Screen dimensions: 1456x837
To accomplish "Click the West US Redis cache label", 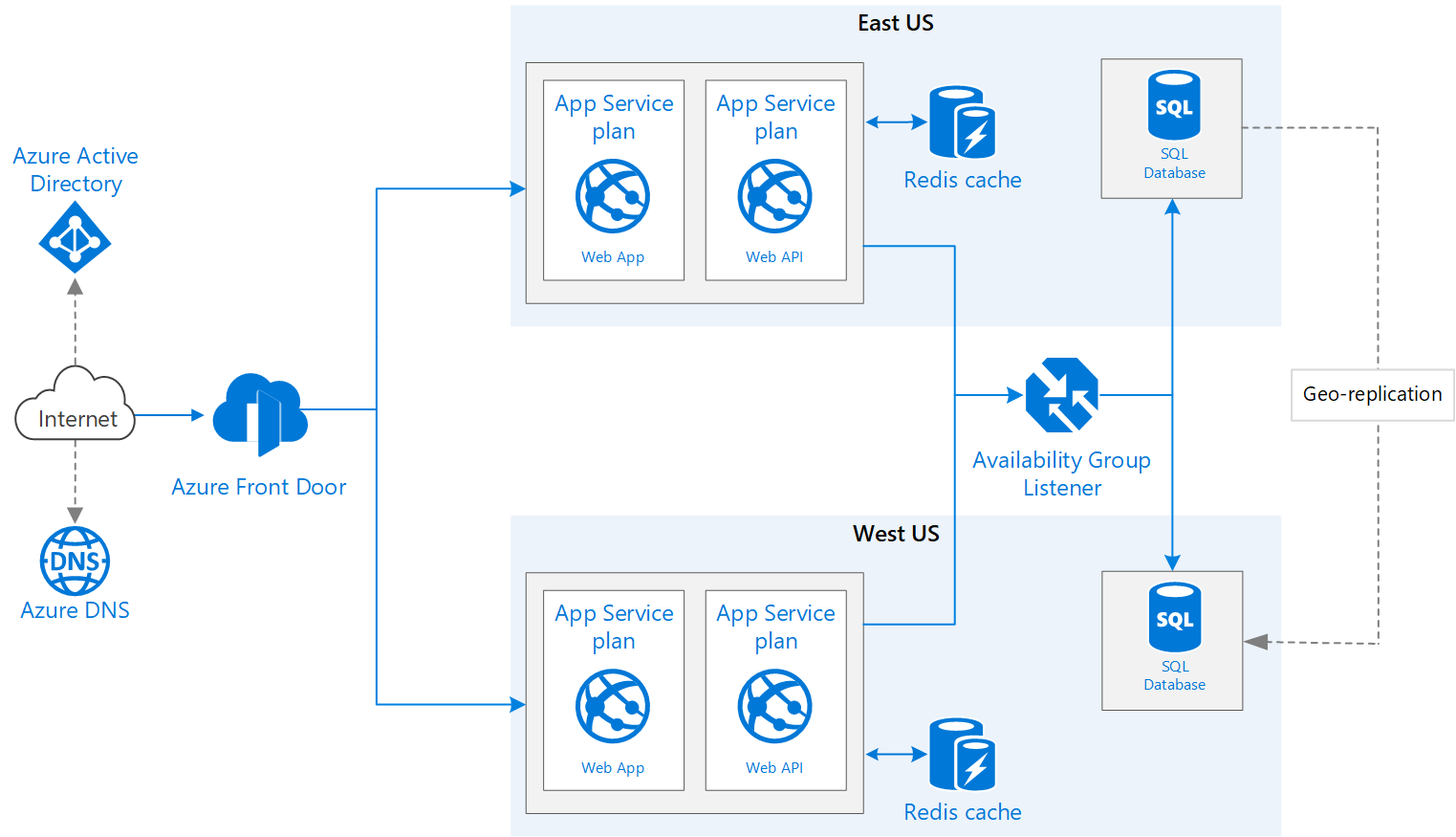I will pyautogui.click(x=963, y=812).
